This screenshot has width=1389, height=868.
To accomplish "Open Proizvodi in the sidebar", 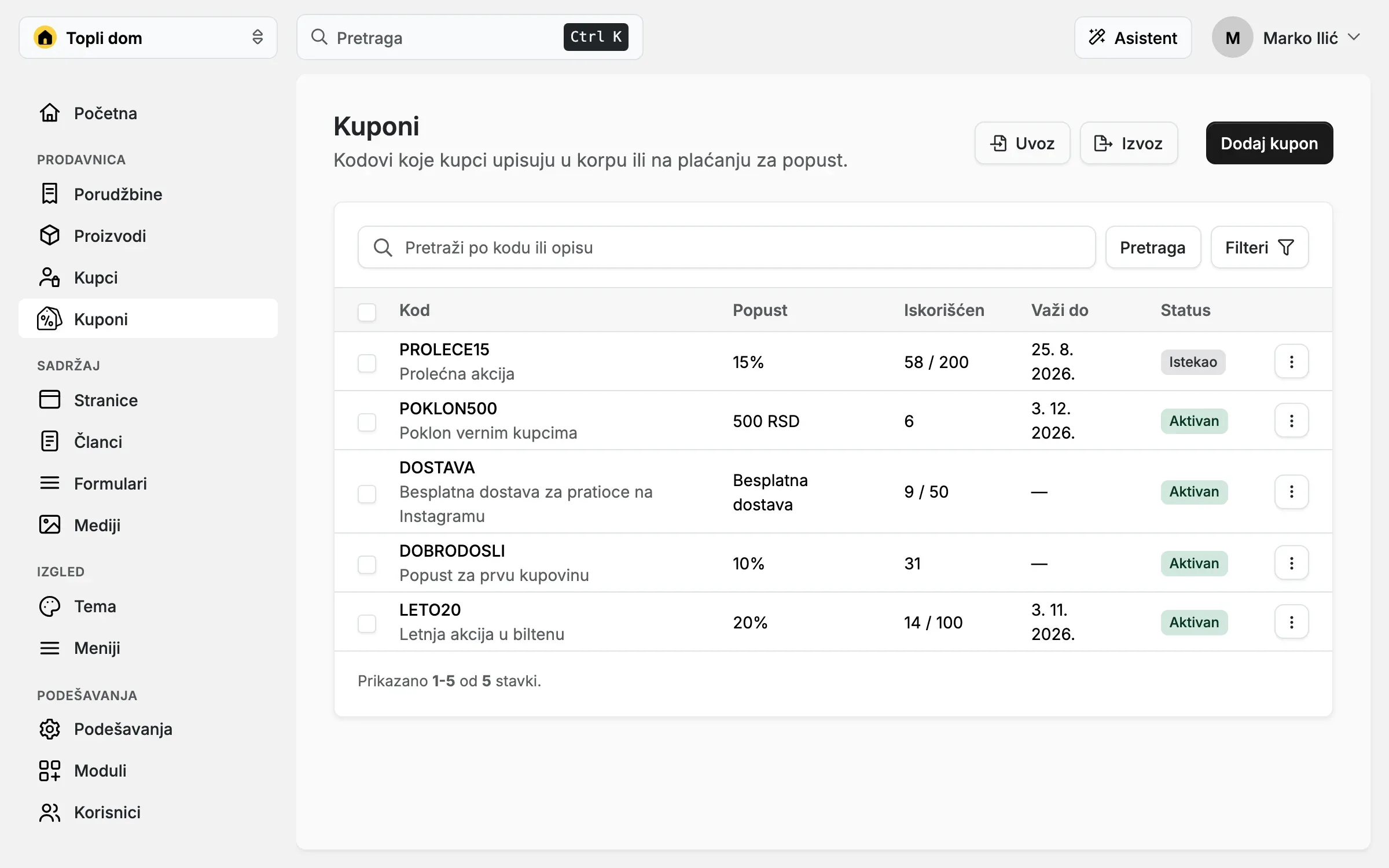I will point(148,236).
